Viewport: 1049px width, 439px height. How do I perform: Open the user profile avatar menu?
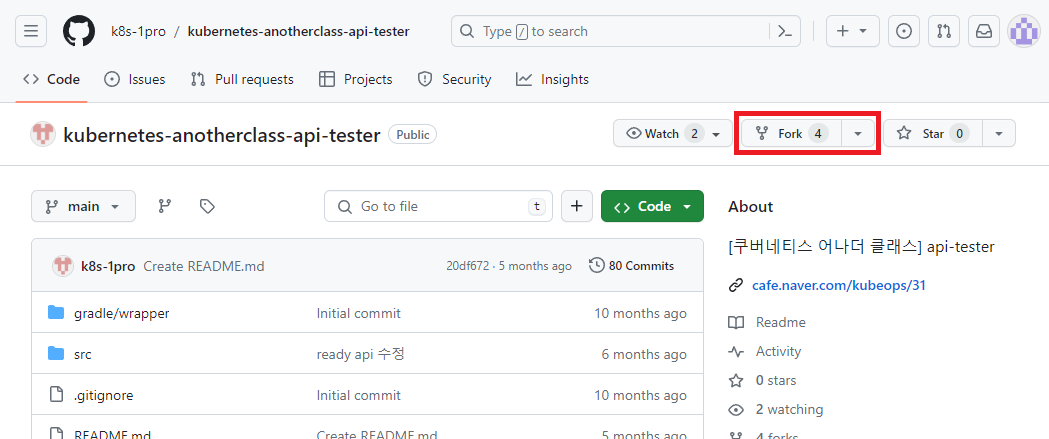(x=1024, y=31)
